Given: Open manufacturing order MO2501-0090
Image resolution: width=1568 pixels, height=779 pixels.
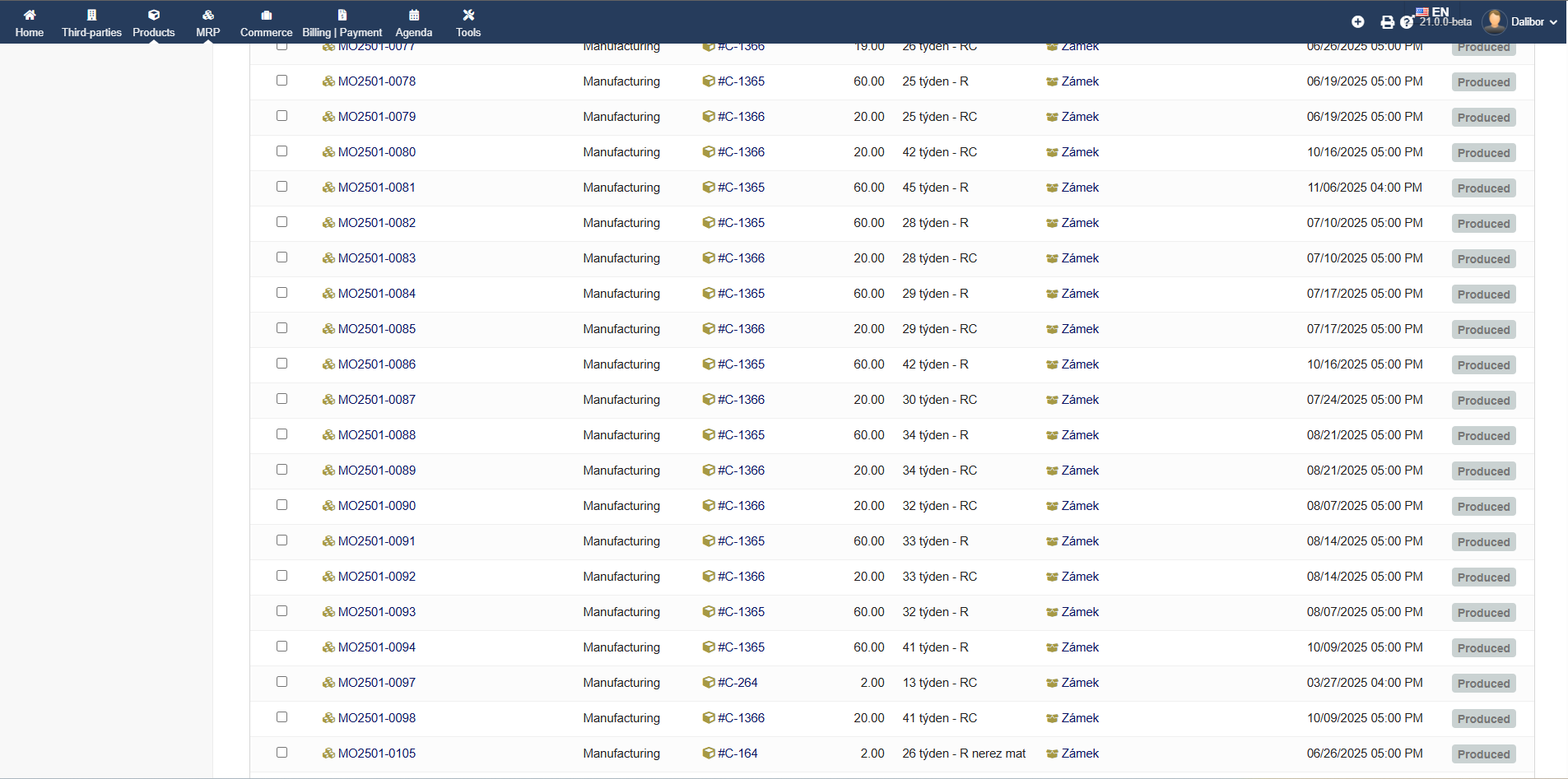Looking at the screenshot, I should click(x=376, y=506).
